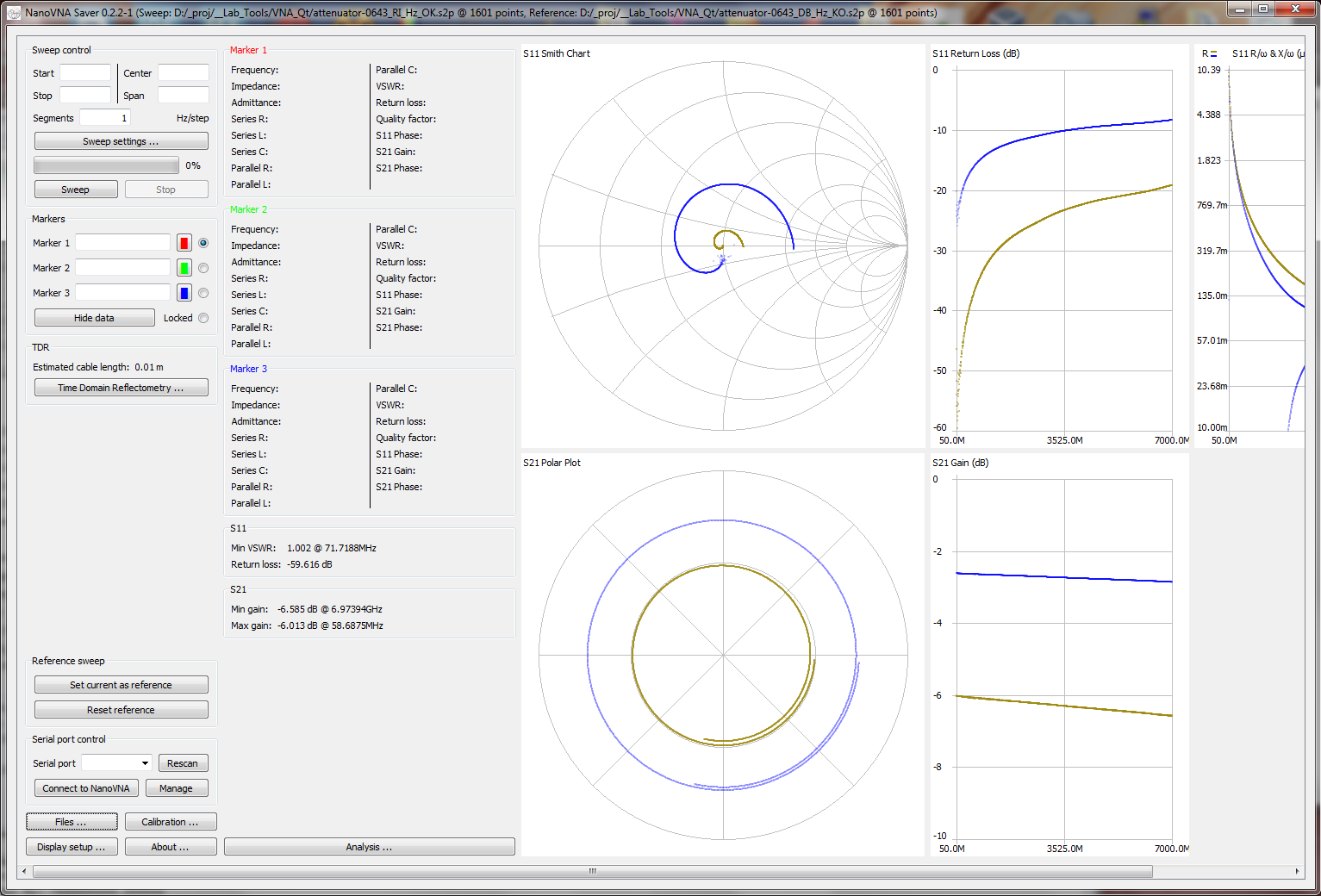Launch the Analysis window
The image size is (1321, 896).
click(369, 846)
